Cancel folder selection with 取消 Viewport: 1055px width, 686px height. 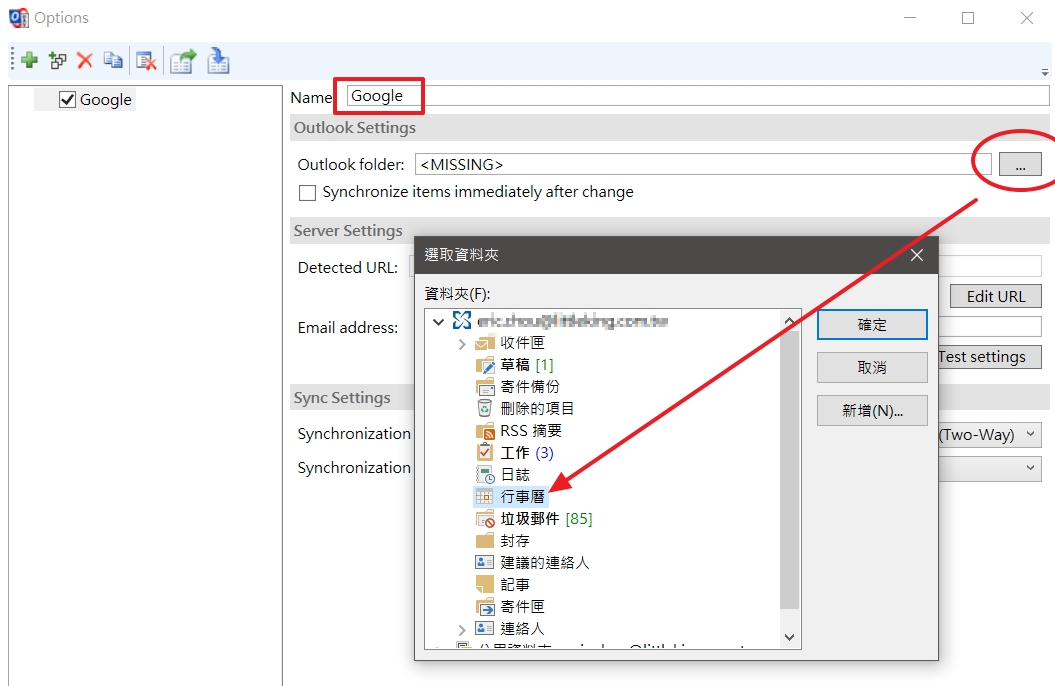point(872,368)
